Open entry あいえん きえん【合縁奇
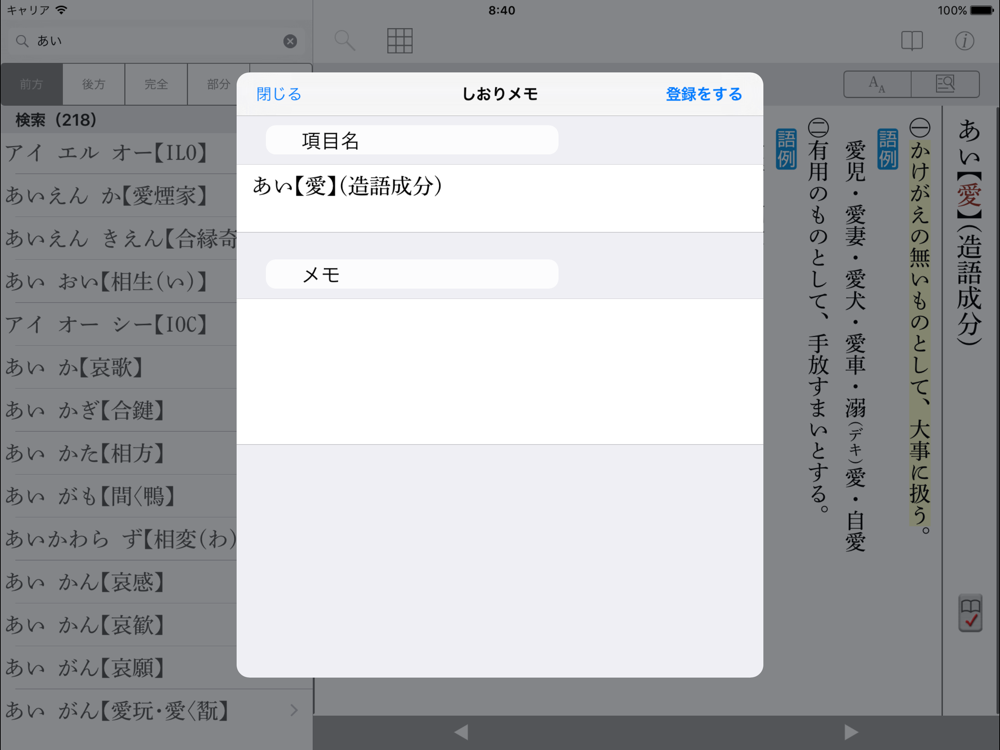The height and width of the screenshot is (750, 1000). [121, 239]
